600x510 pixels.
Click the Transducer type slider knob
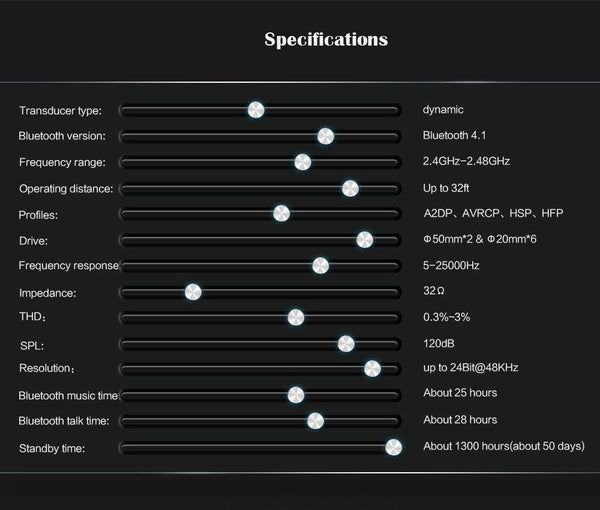tap(256, 110)
